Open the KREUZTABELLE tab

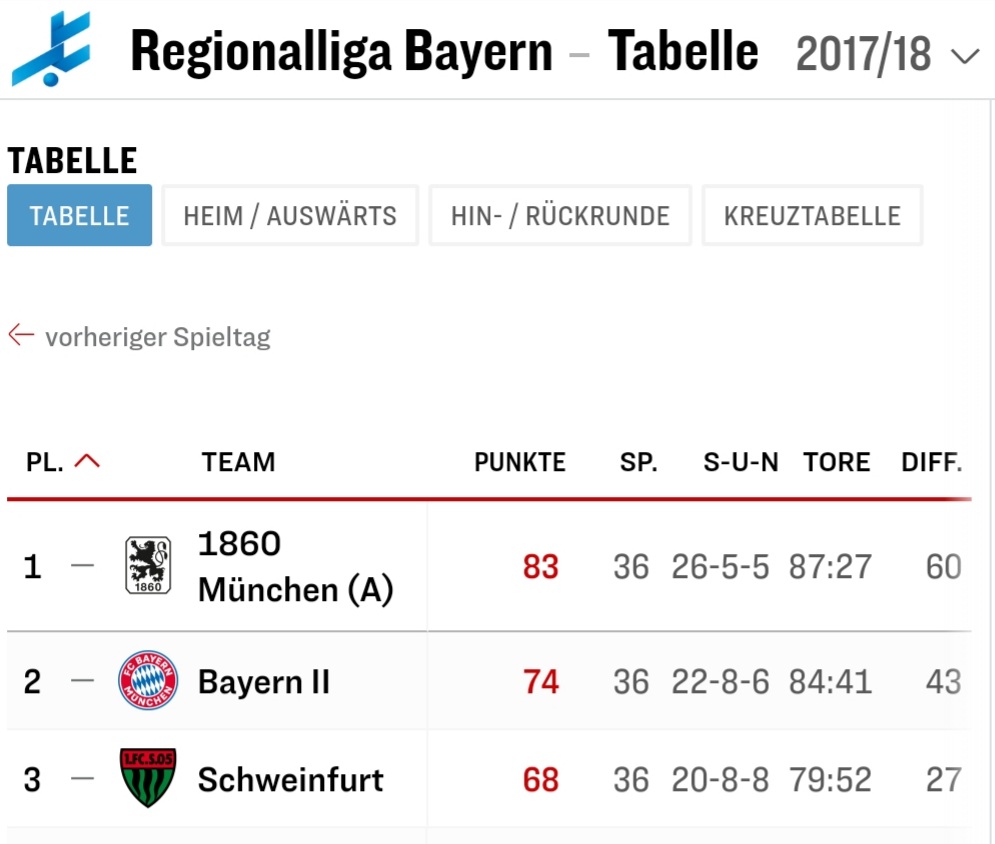click(812, 215)
